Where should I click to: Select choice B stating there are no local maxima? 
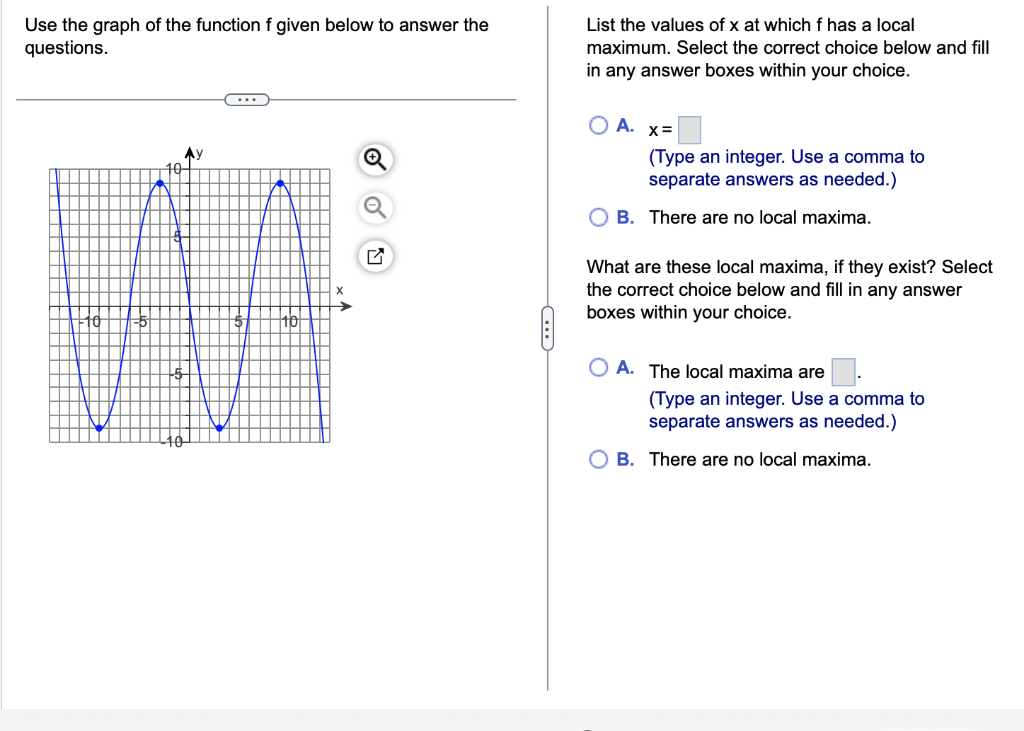tap(599, 217)
